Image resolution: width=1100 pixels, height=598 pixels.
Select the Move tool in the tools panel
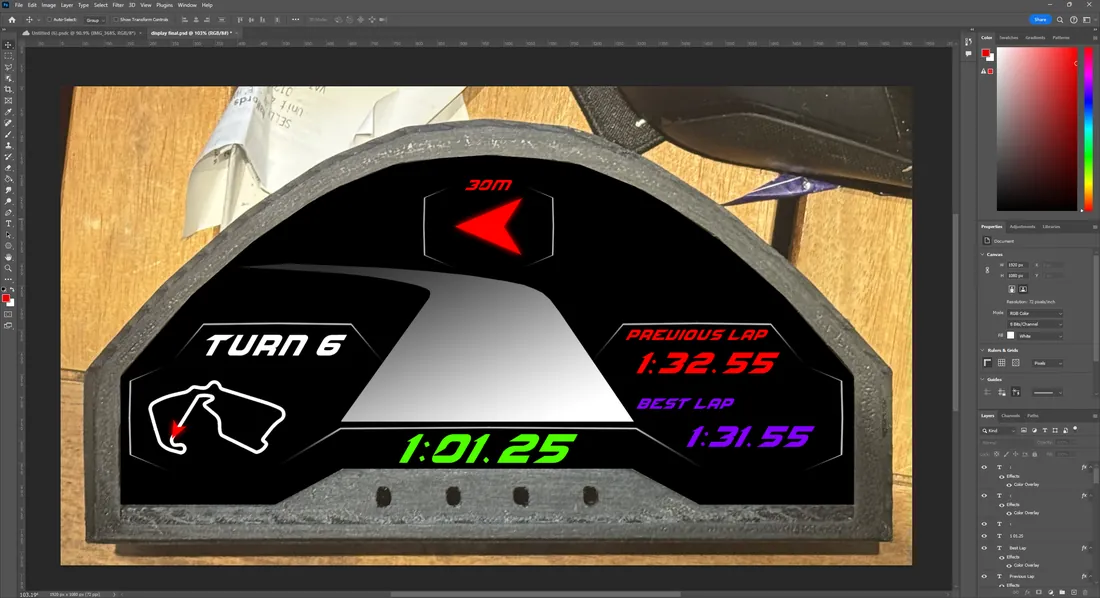(x=8, y=45)
